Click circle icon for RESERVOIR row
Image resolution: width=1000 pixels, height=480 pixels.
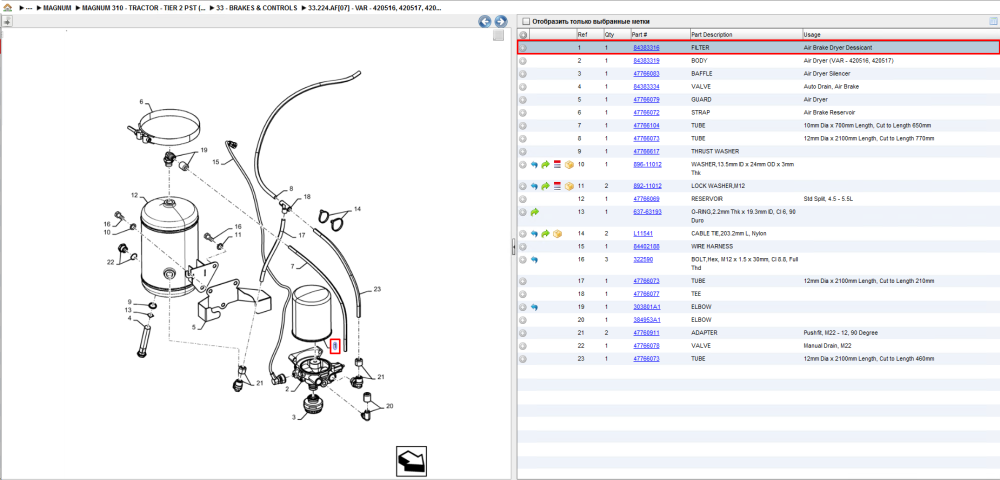point(523,199)
